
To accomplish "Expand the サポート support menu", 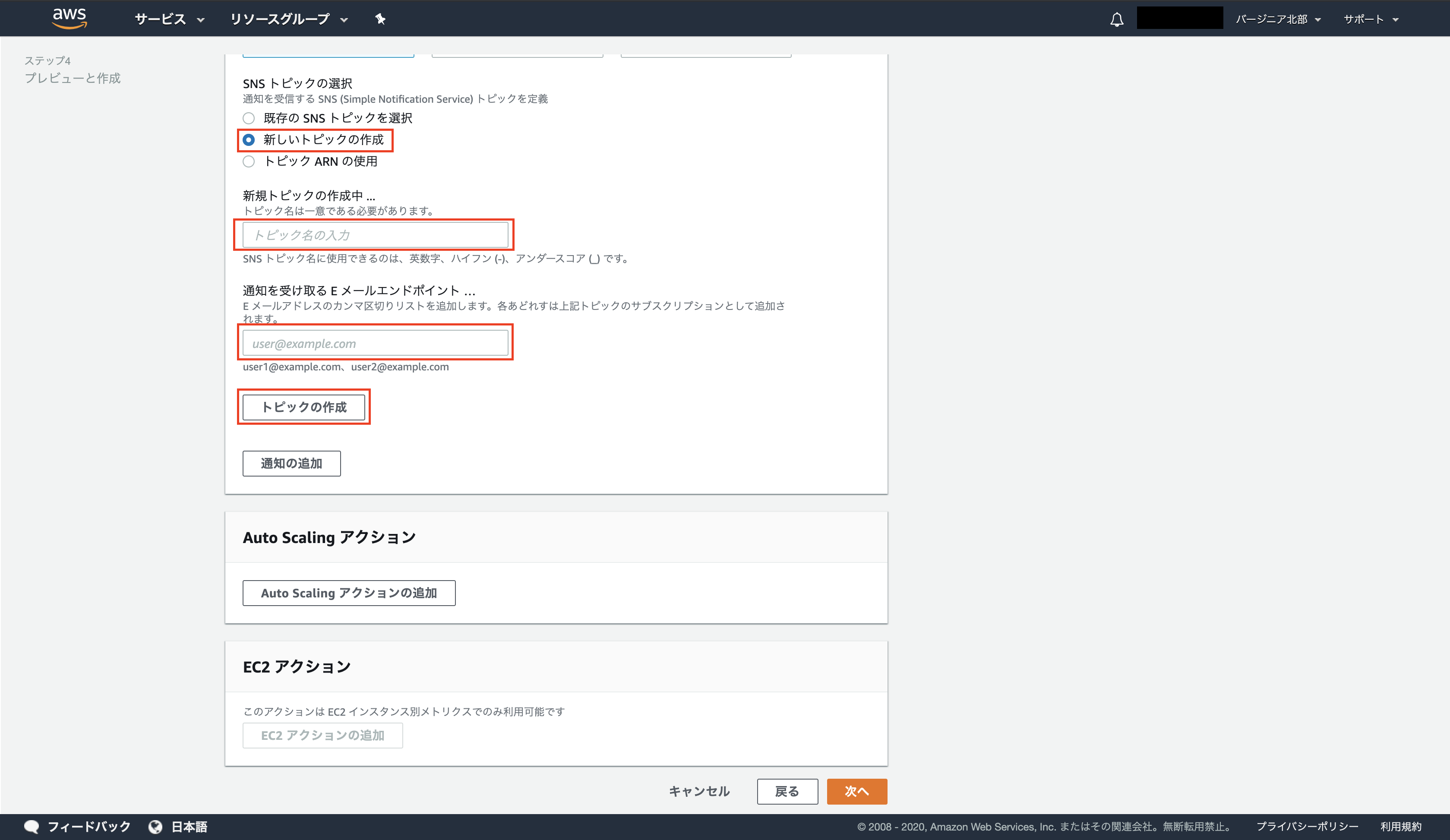I will 1370,19.
